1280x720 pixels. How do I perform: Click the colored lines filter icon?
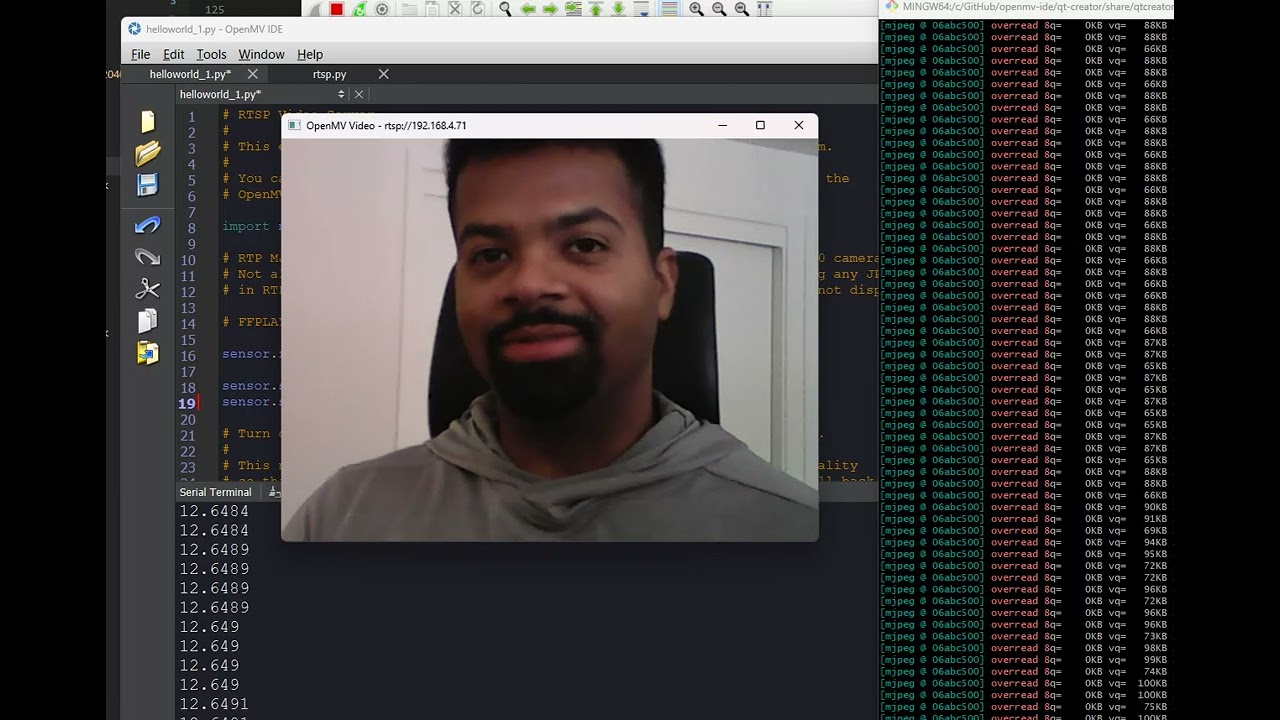[x=669, y=9]
